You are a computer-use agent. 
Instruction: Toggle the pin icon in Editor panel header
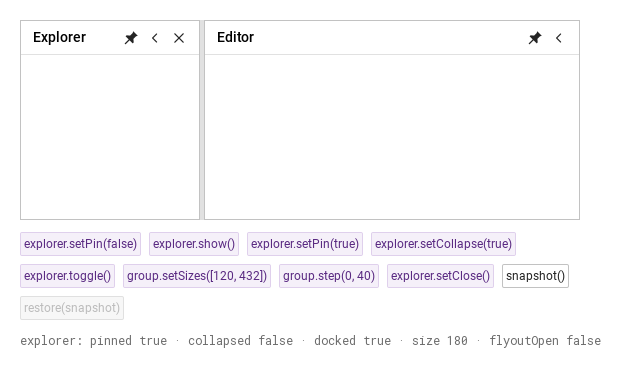[535, 38]
